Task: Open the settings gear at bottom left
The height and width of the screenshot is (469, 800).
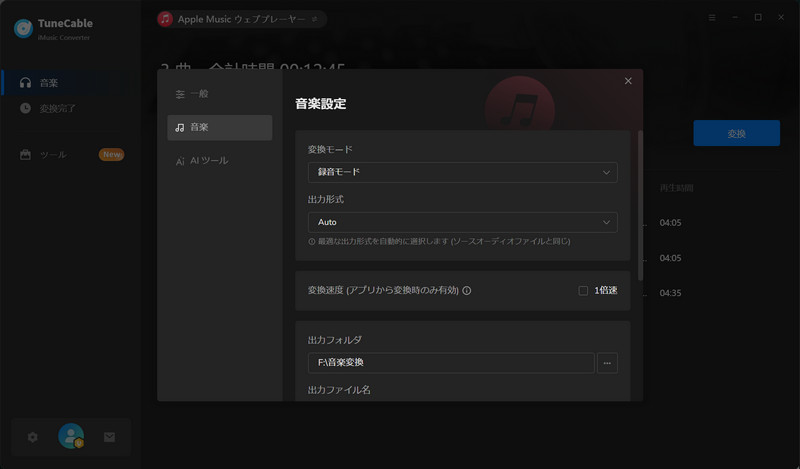Action: pos(33,437)
